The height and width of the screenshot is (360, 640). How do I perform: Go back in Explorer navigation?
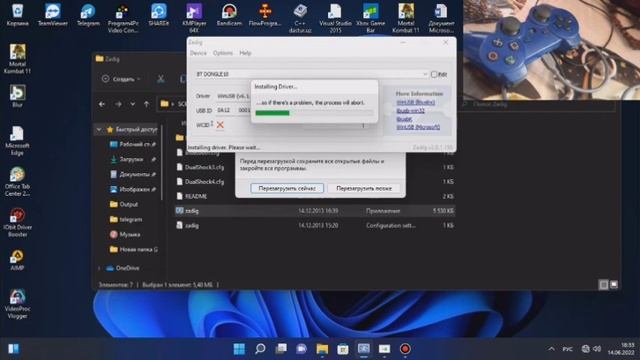click(x=102, y=104)
